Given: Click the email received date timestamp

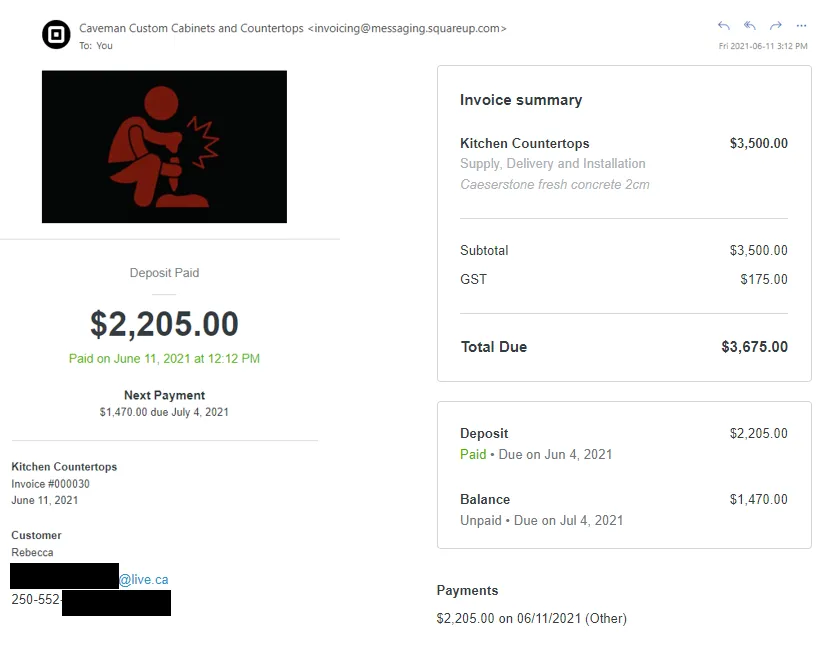Looking at the screenshot, I should pyautogui.click(x=763, y=46).
